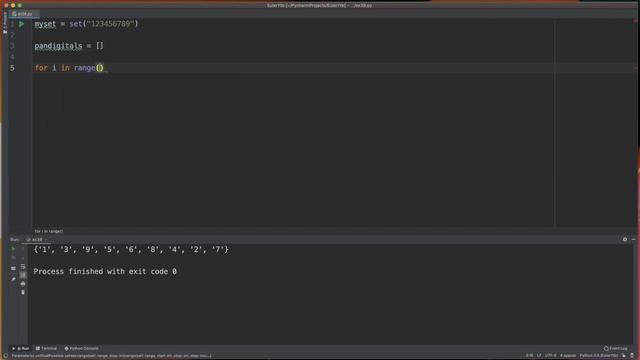Image resolution: width=640 pixels, height=360 pixels.
Task: Toggle the scroll-to-end icon in Run toolbar
Action: pyautogui.click(x=23, y=276)
